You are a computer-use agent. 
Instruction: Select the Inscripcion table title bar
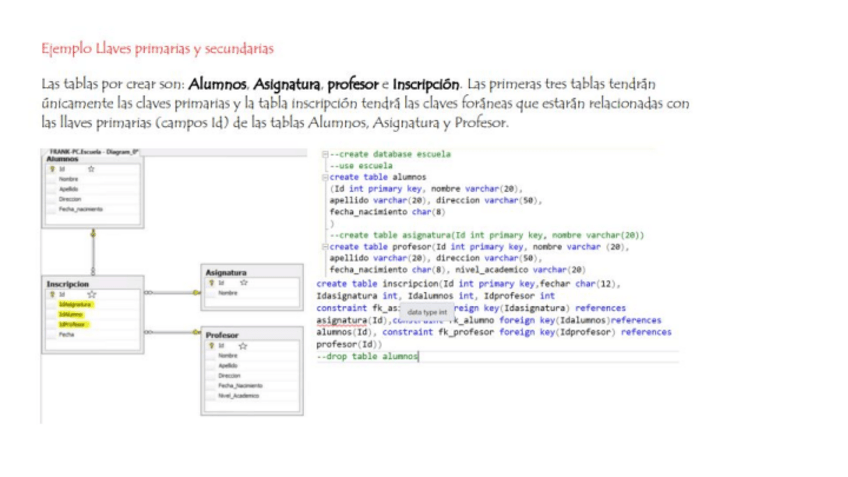93,284
